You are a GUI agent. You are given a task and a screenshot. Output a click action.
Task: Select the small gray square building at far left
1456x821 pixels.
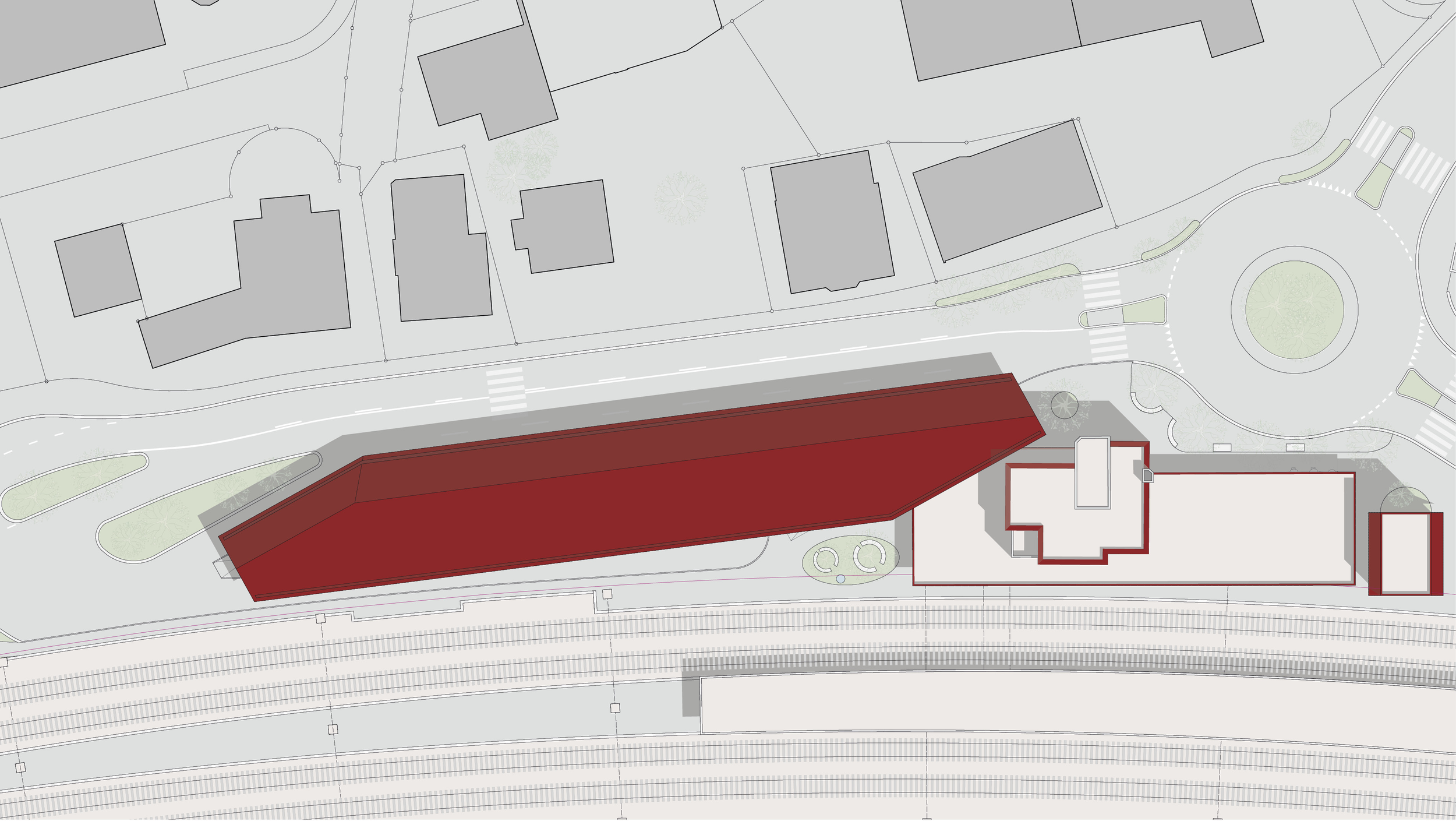pos(98,270)
